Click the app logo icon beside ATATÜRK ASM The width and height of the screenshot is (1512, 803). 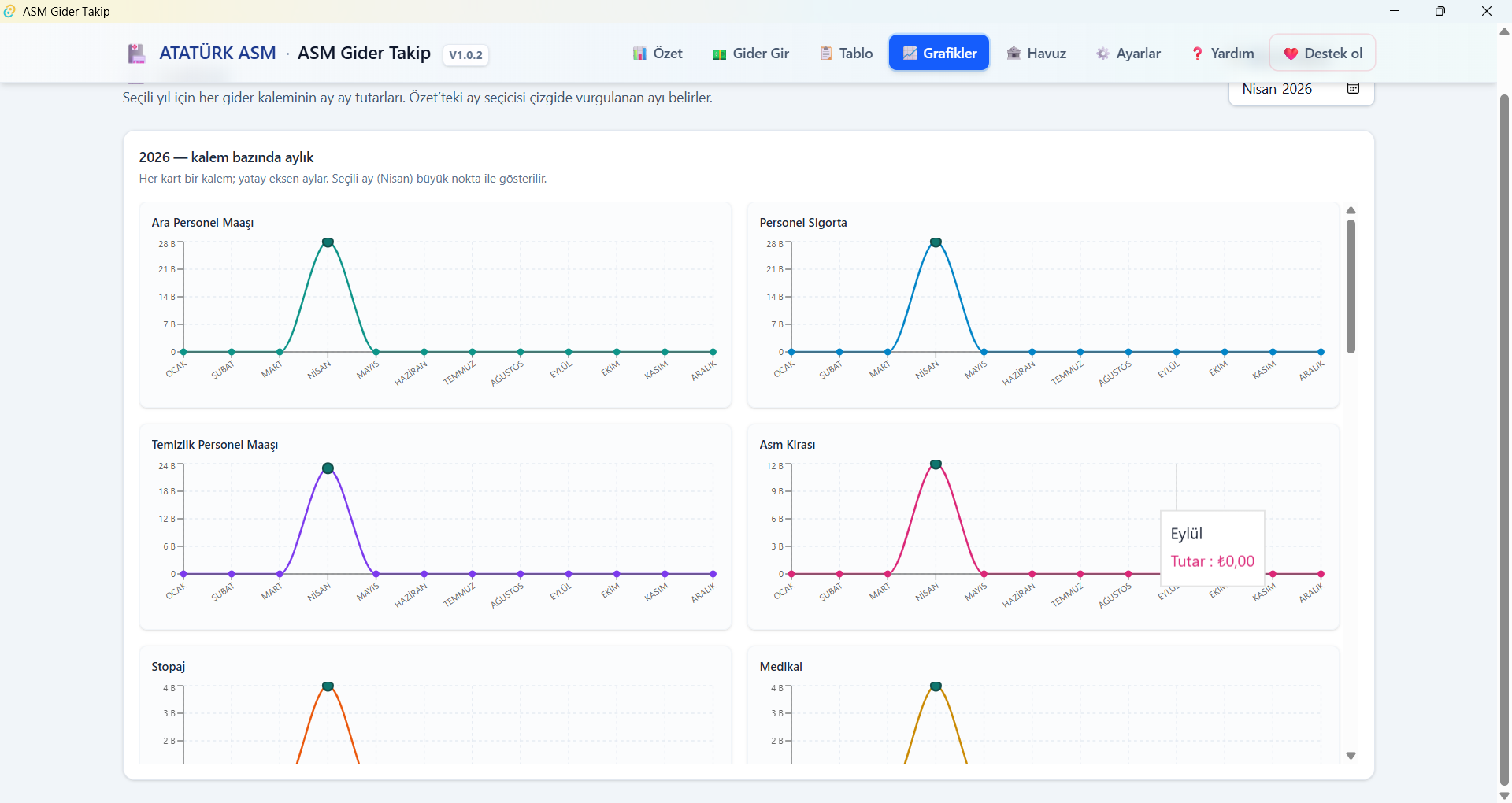[x=137, y=54]
